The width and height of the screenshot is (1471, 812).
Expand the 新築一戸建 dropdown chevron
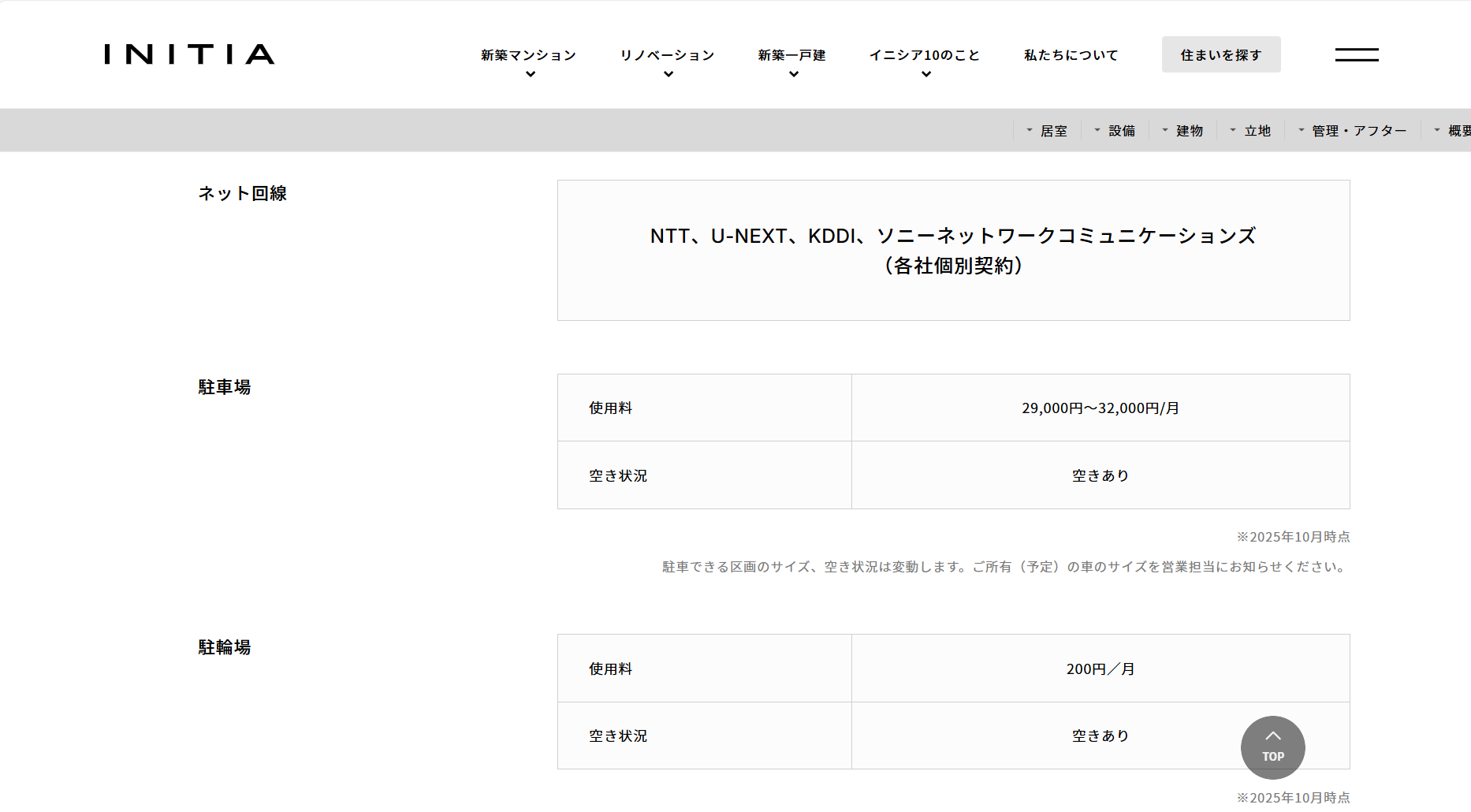(x=794, y=75)
